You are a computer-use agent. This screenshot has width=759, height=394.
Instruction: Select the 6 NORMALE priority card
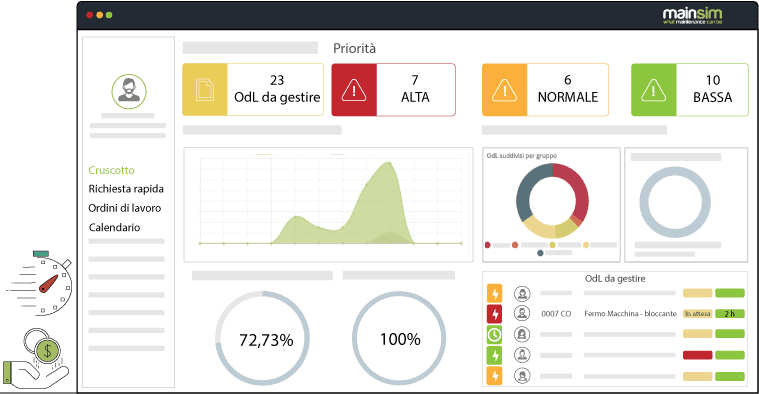[x=545, y=90]
